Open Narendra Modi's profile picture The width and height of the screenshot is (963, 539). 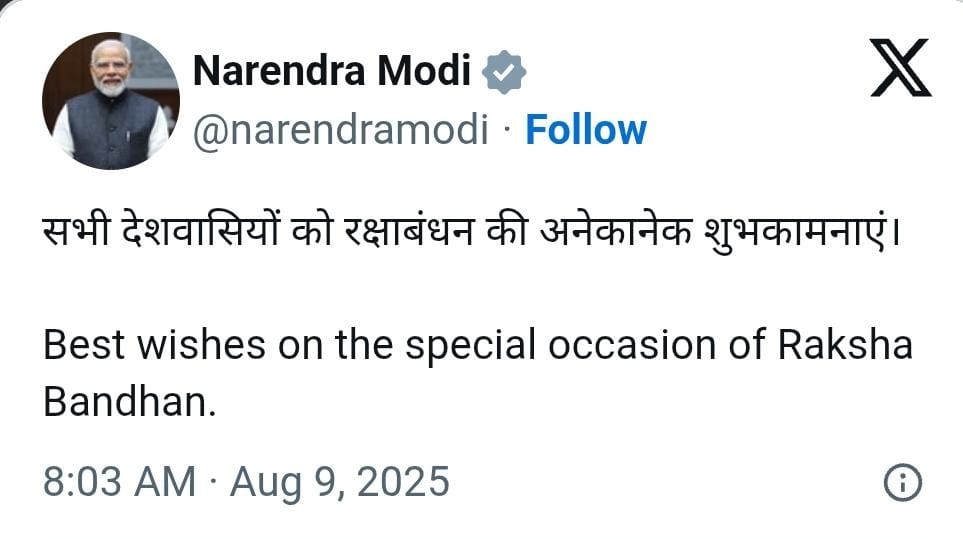point(111,101)
